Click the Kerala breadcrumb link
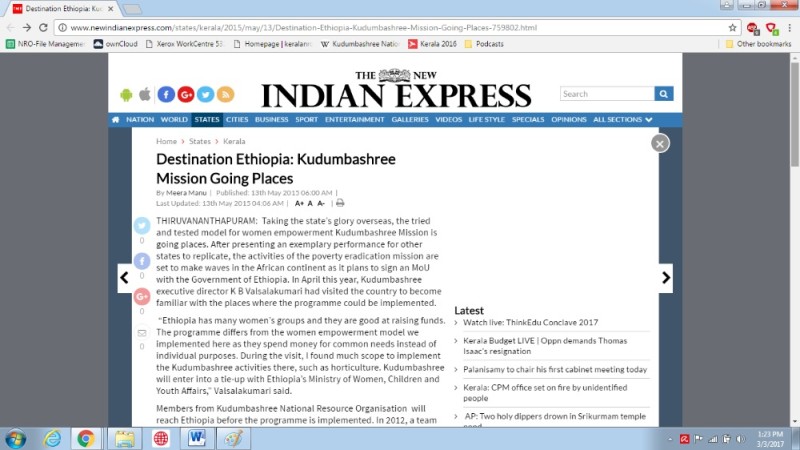The height and width of the screenshot is (450, 800). click(234, 141)
